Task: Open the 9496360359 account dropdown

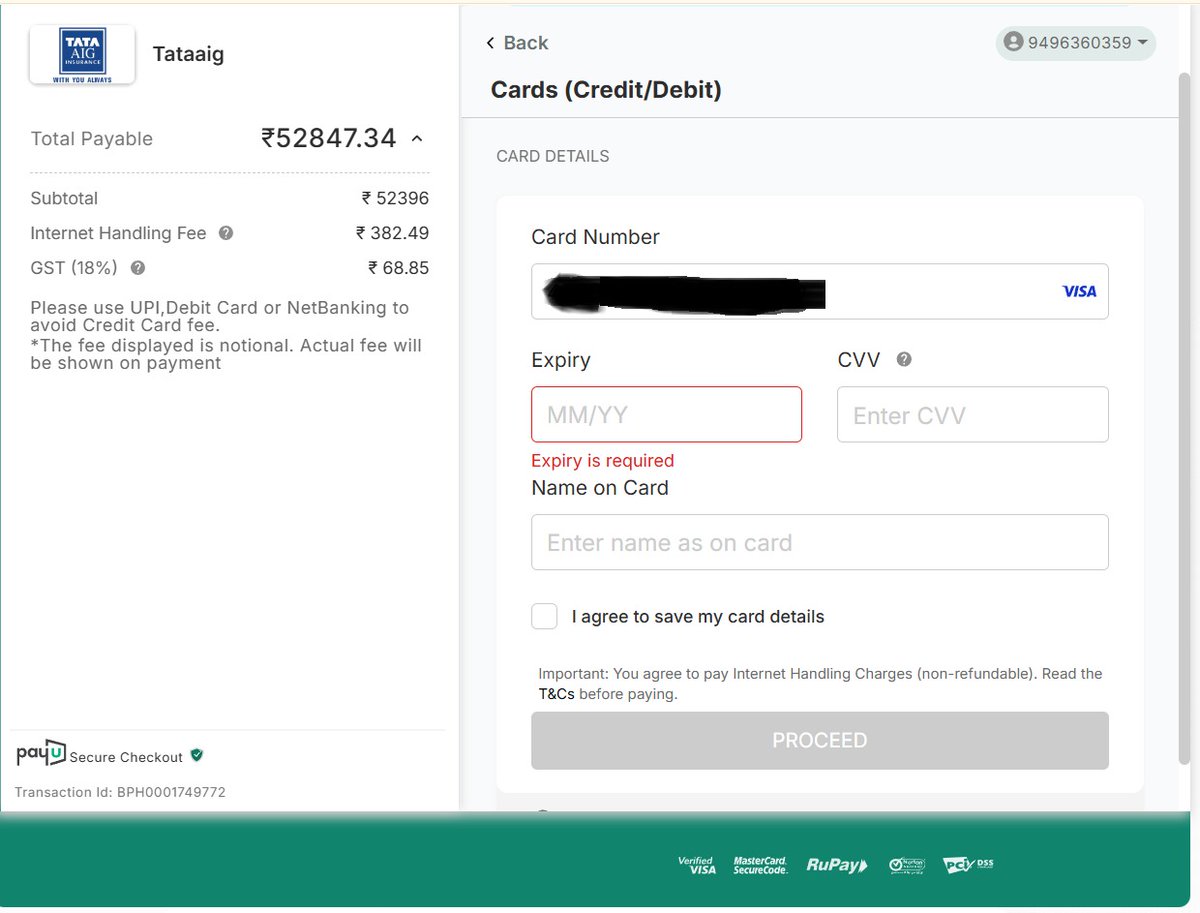Action: [1076, 43]
